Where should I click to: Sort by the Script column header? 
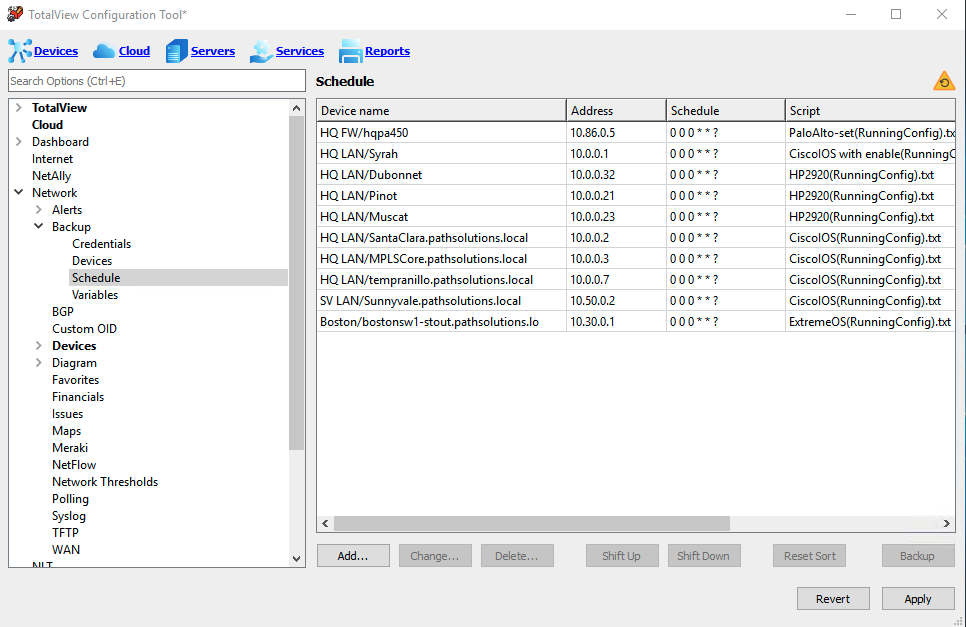(870, 110)
